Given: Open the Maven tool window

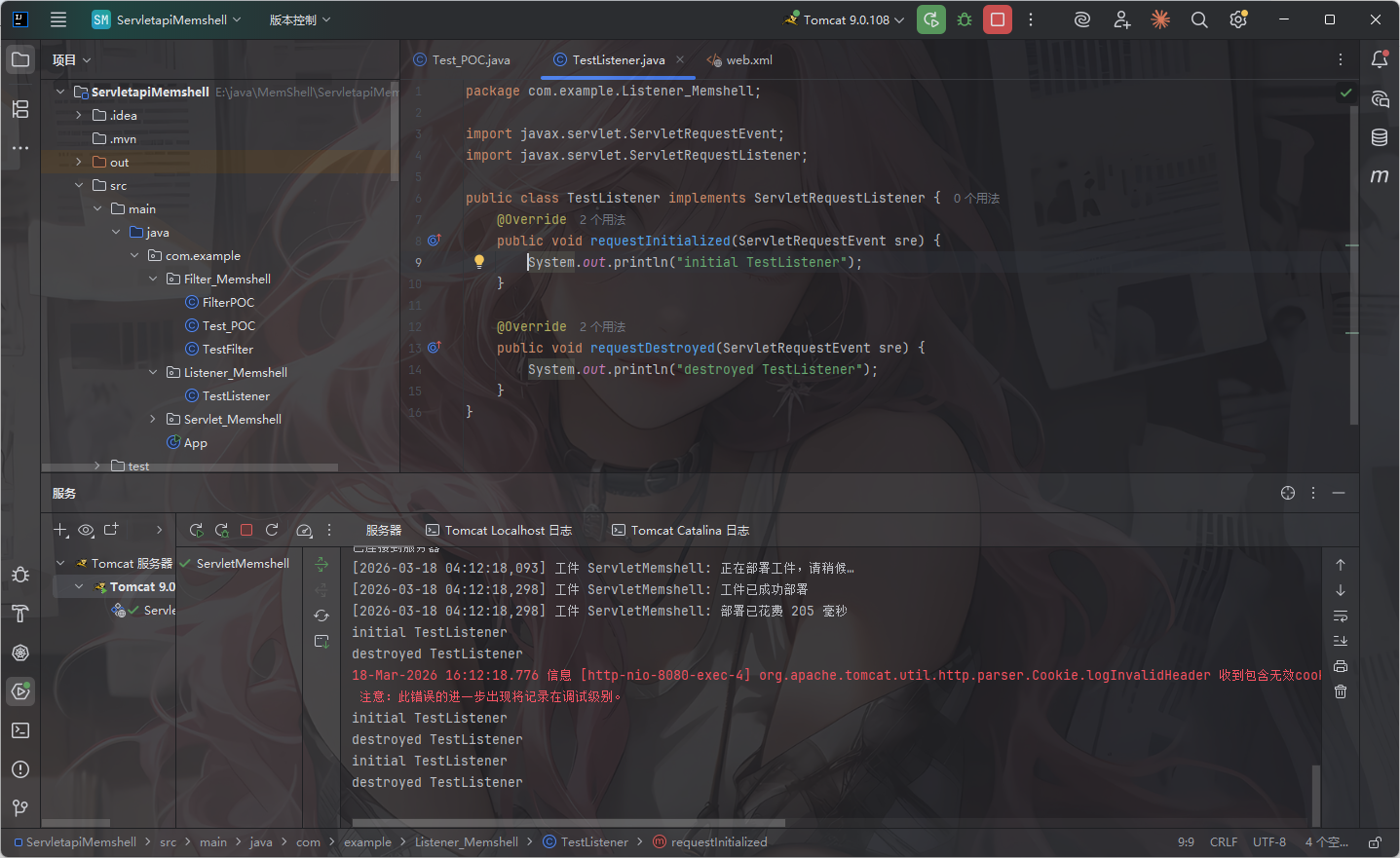Looking at the screenshot, I should (1380, 176).
